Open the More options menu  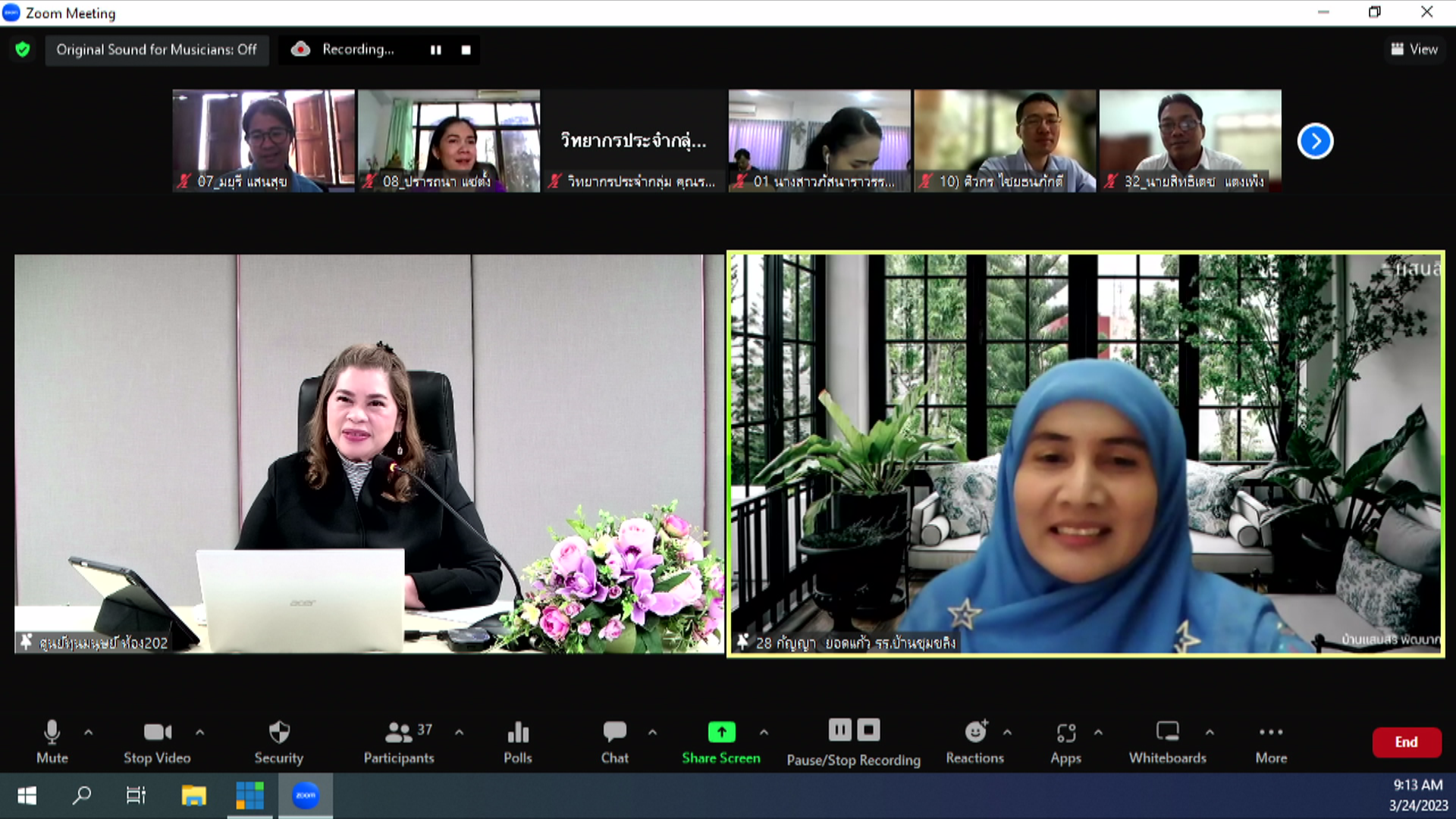pyautogui.click(x=1271, y=733)
